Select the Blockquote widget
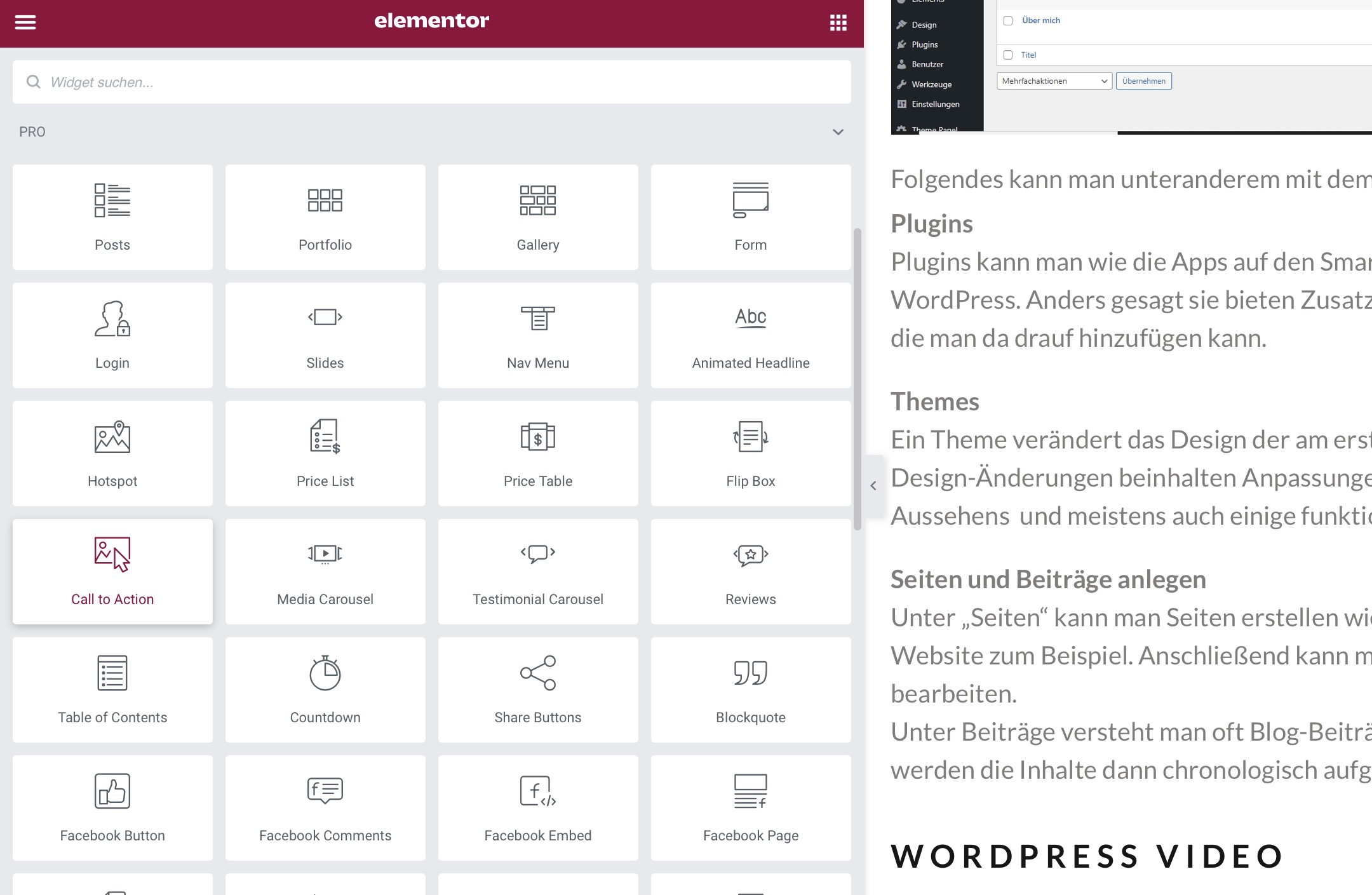The image size is (1372, 895). [x=751, y=690]
